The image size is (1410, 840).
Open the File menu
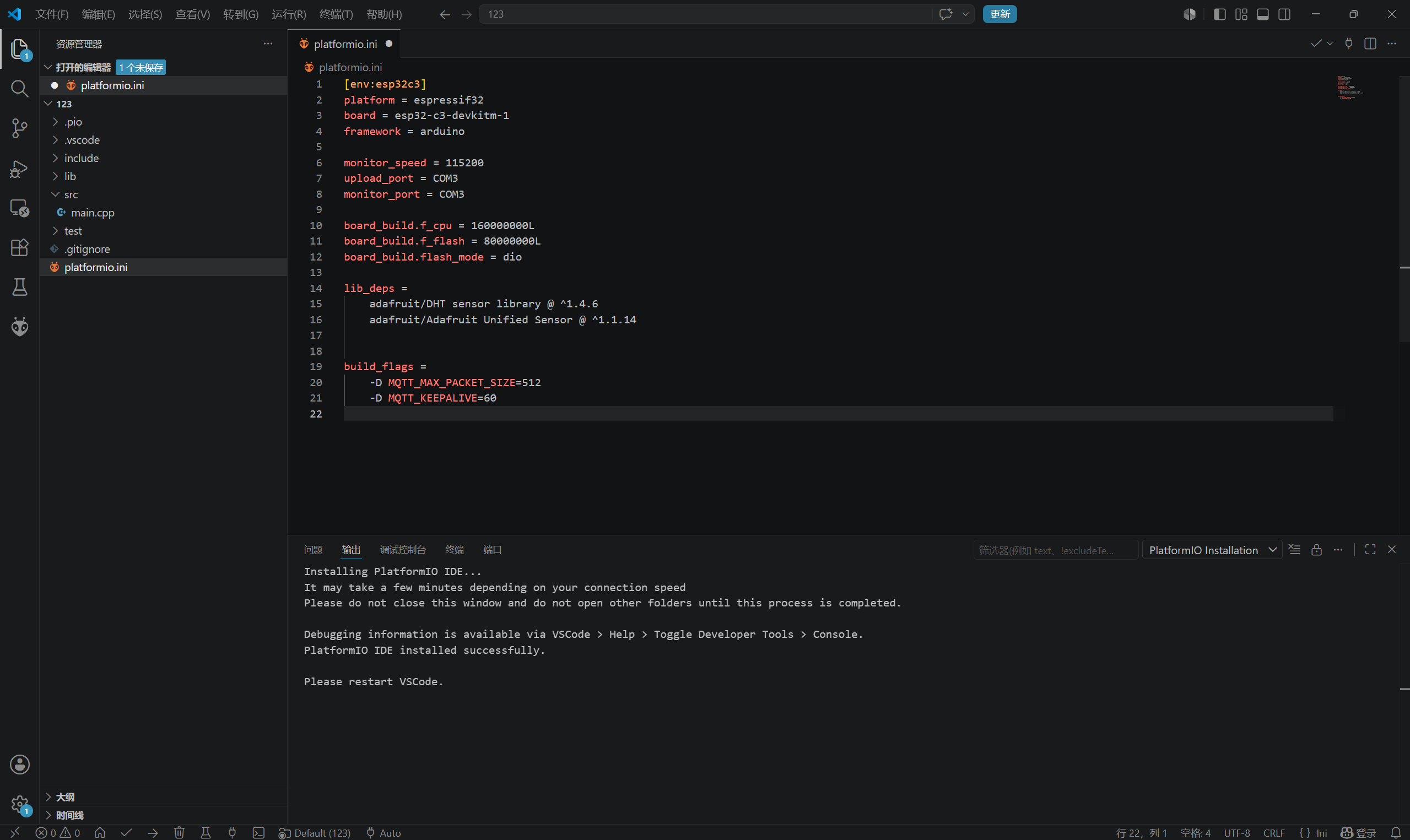tap(52, 14)
